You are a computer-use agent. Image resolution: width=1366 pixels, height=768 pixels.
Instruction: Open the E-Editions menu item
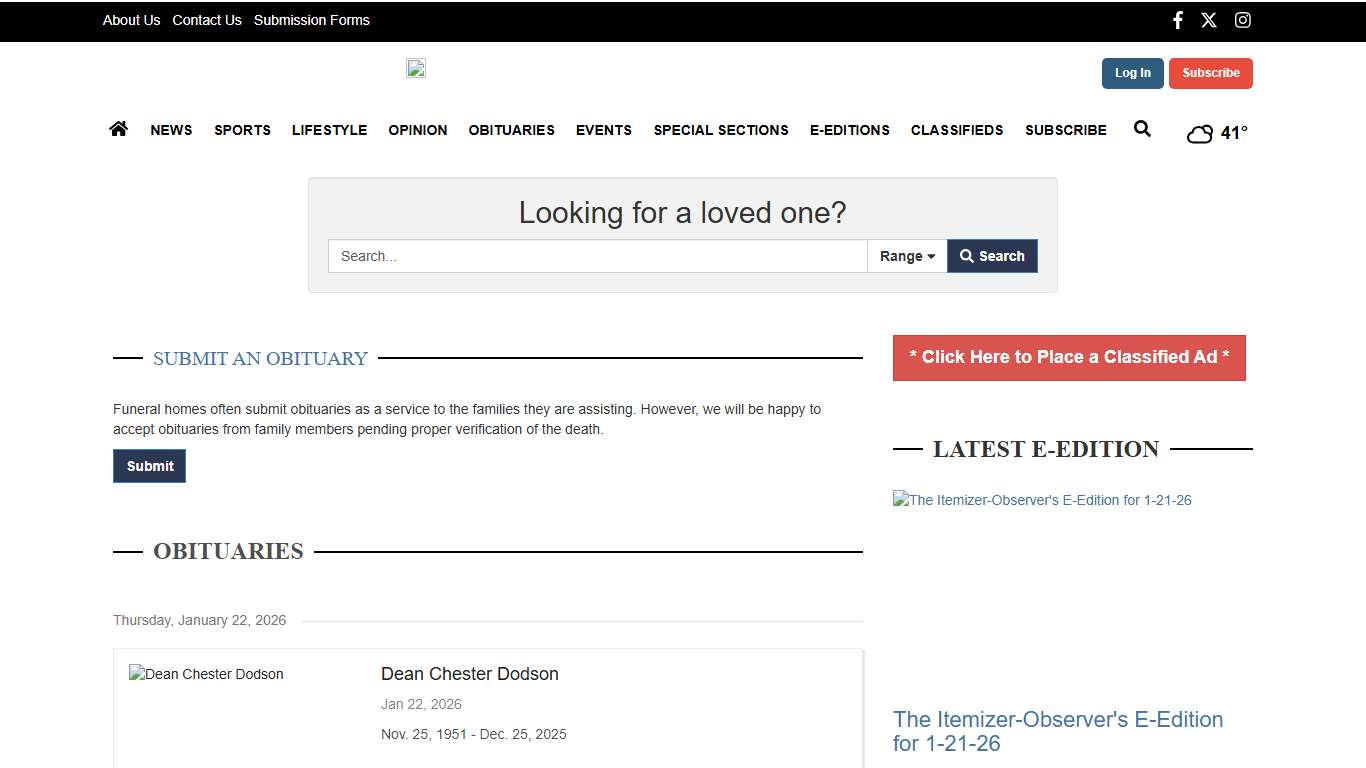point(849,130)
